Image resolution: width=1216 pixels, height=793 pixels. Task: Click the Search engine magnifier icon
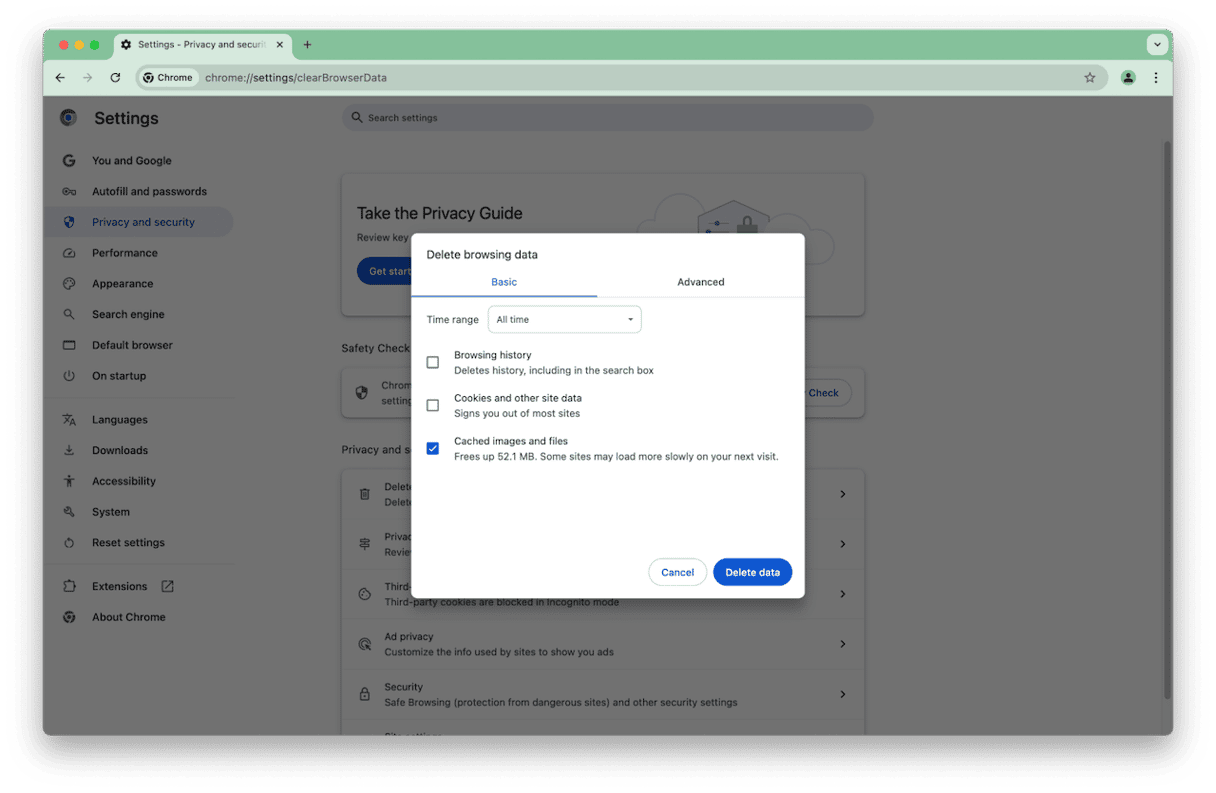pyautogui.click(x=69, y=314)
